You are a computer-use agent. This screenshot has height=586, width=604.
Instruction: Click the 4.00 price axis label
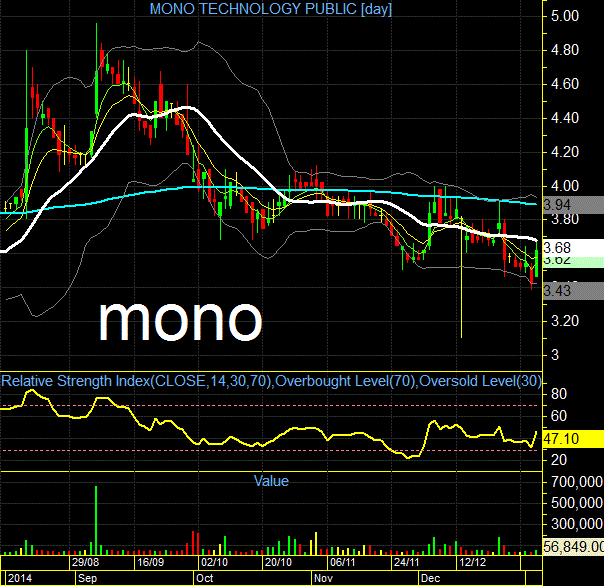(565, 186)
